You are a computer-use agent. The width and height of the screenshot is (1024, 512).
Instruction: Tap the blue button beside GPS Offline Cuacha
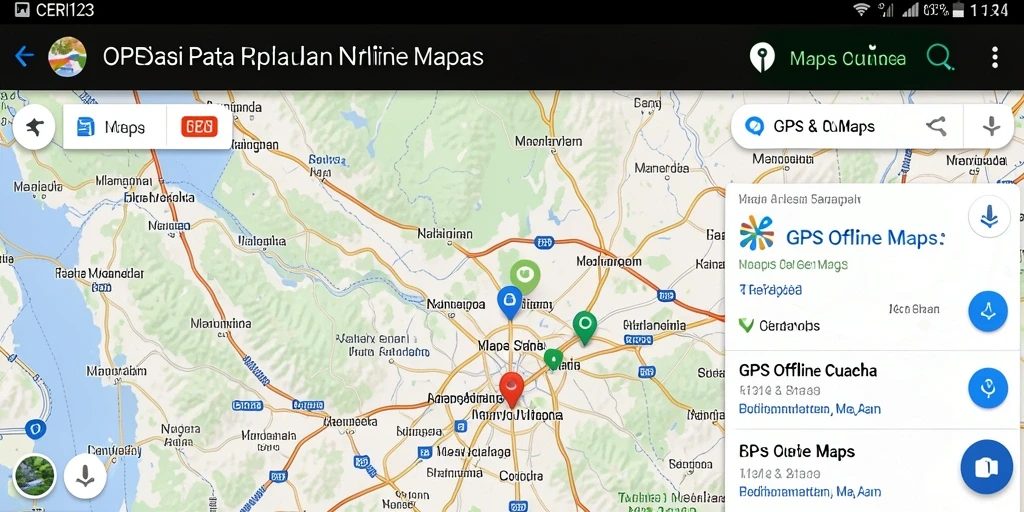click(987, 388)
